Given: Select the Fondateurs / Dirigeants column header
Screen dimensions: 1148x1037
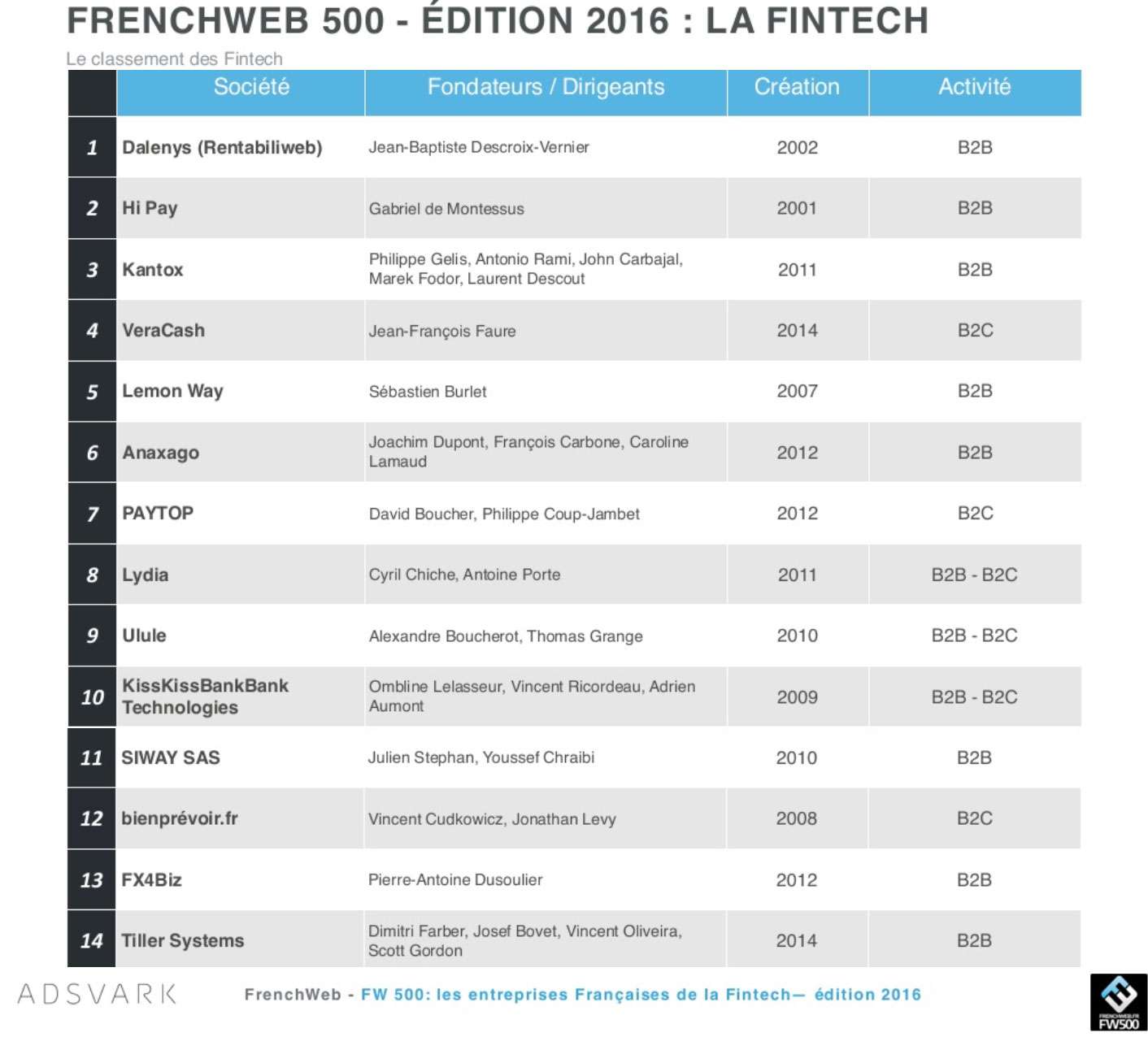Looking at the screenshot, I should (x=546, y=87).
